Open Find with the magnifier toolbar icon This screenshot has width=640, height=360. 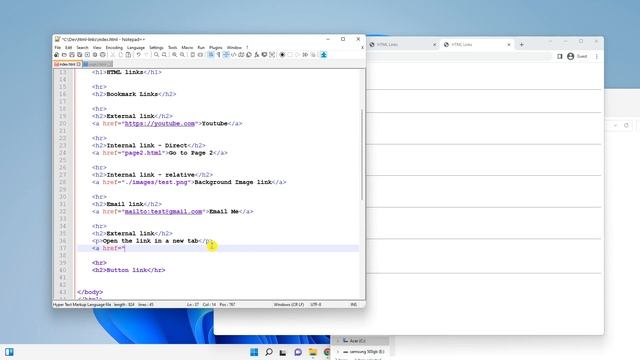click(x=156, y=55)
